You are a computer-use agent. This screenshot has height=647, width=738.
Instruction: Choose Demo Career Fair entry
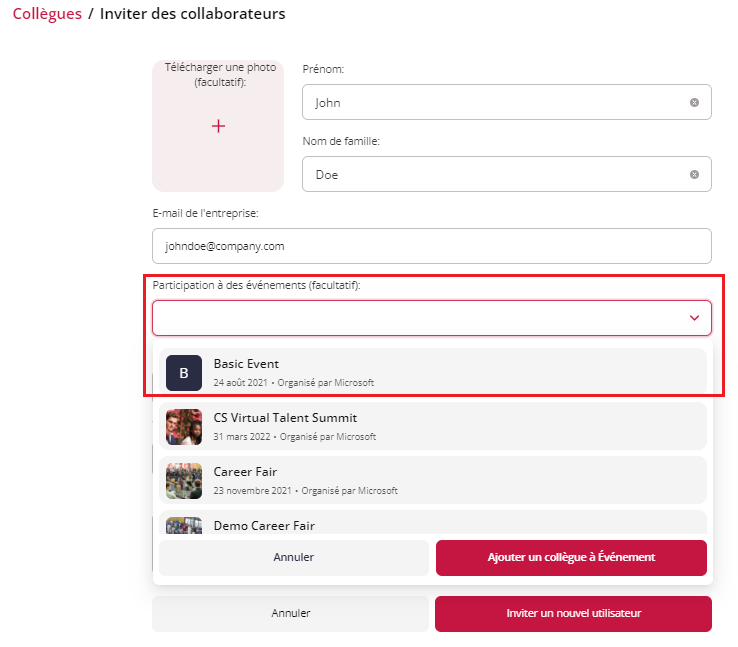pyautogui.click(x=433, y=522)
